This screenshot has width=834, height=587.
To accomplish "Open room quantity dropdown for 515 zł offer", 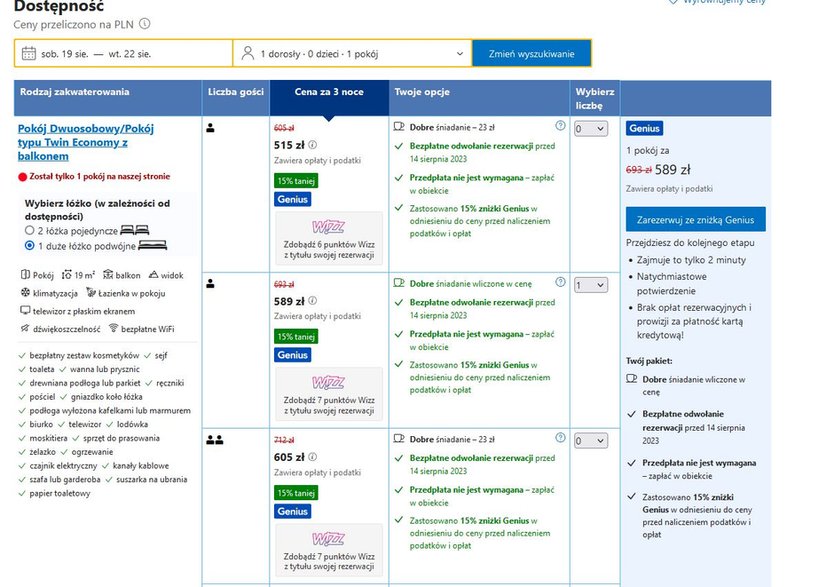I will [x=590, y=129].
